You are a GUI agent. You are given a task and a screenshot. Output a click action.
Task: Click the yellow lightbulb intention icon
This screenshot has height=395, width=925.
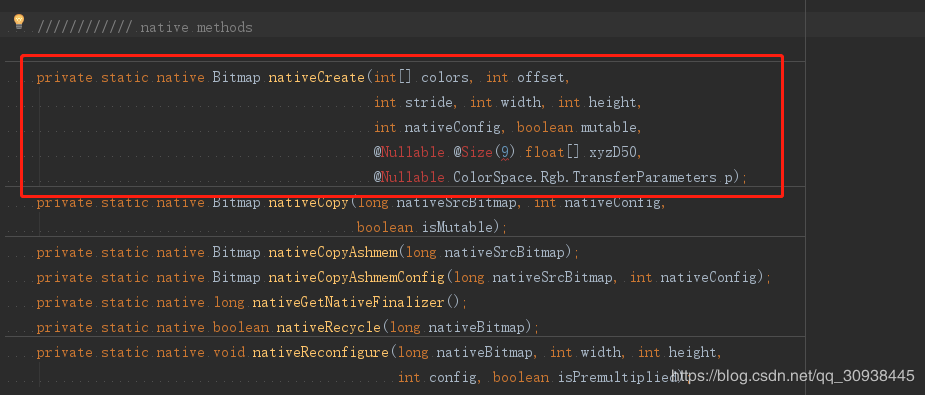19,22
